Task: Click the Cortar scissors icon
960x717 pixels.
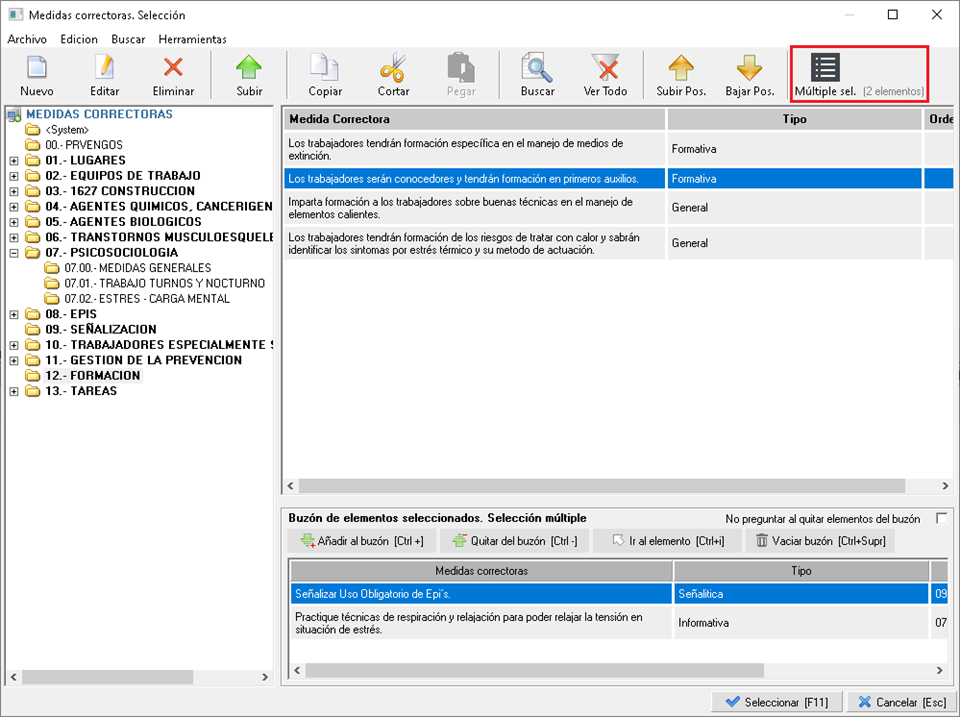Action: pyautogui.click(x=393, y=69)
